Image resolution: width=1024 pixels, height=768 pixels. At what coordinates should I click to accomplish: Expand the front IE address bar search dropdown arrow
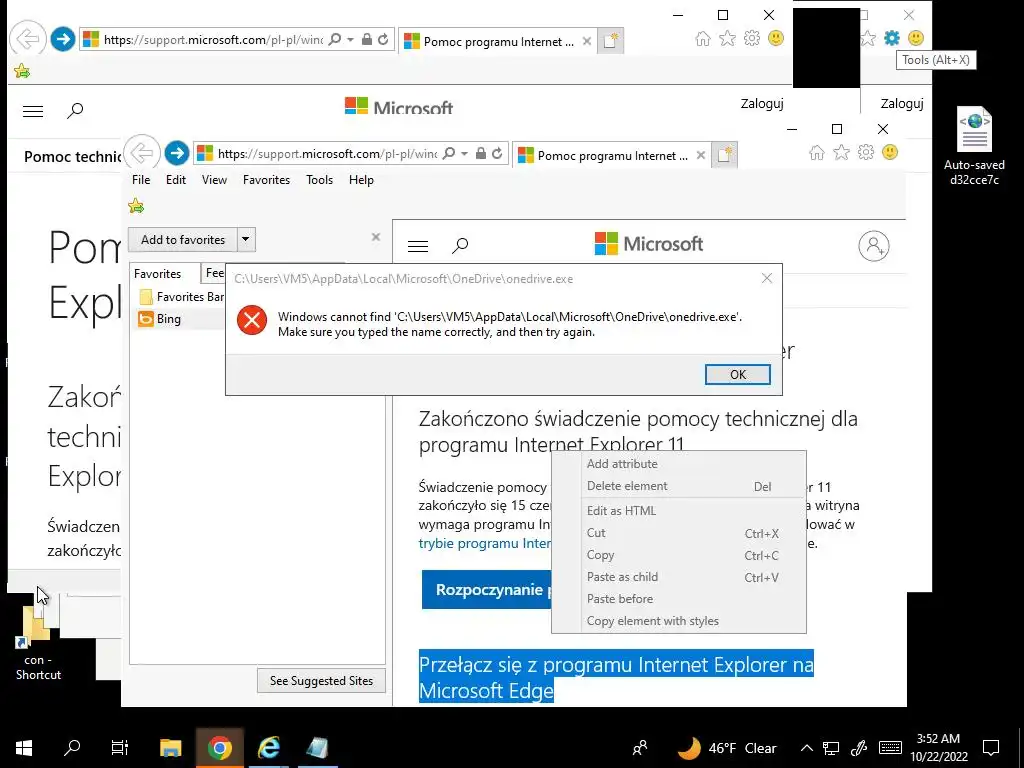(x=464, y=153)
